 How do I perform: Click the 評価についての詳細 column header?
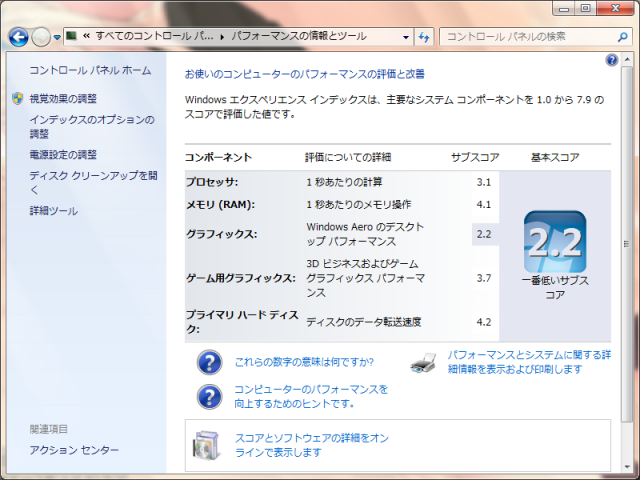pyautogui.click(x=348, y=157)
